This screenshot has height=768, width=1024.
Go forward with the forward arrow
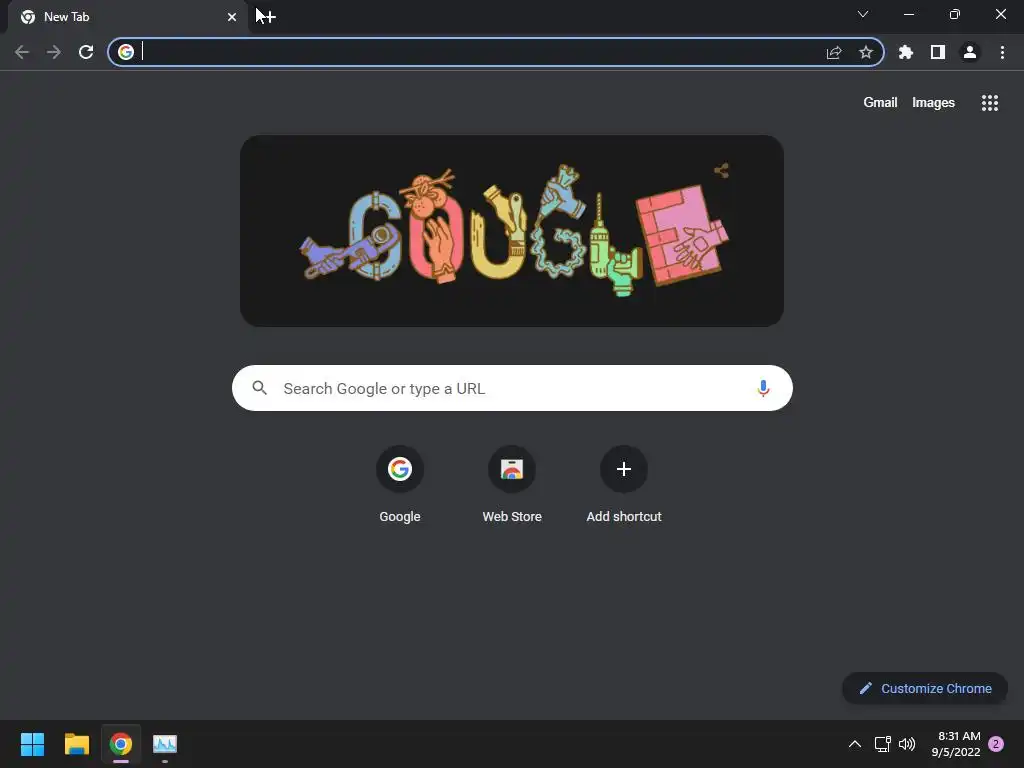pyautogui.click(x=54, y=52)
